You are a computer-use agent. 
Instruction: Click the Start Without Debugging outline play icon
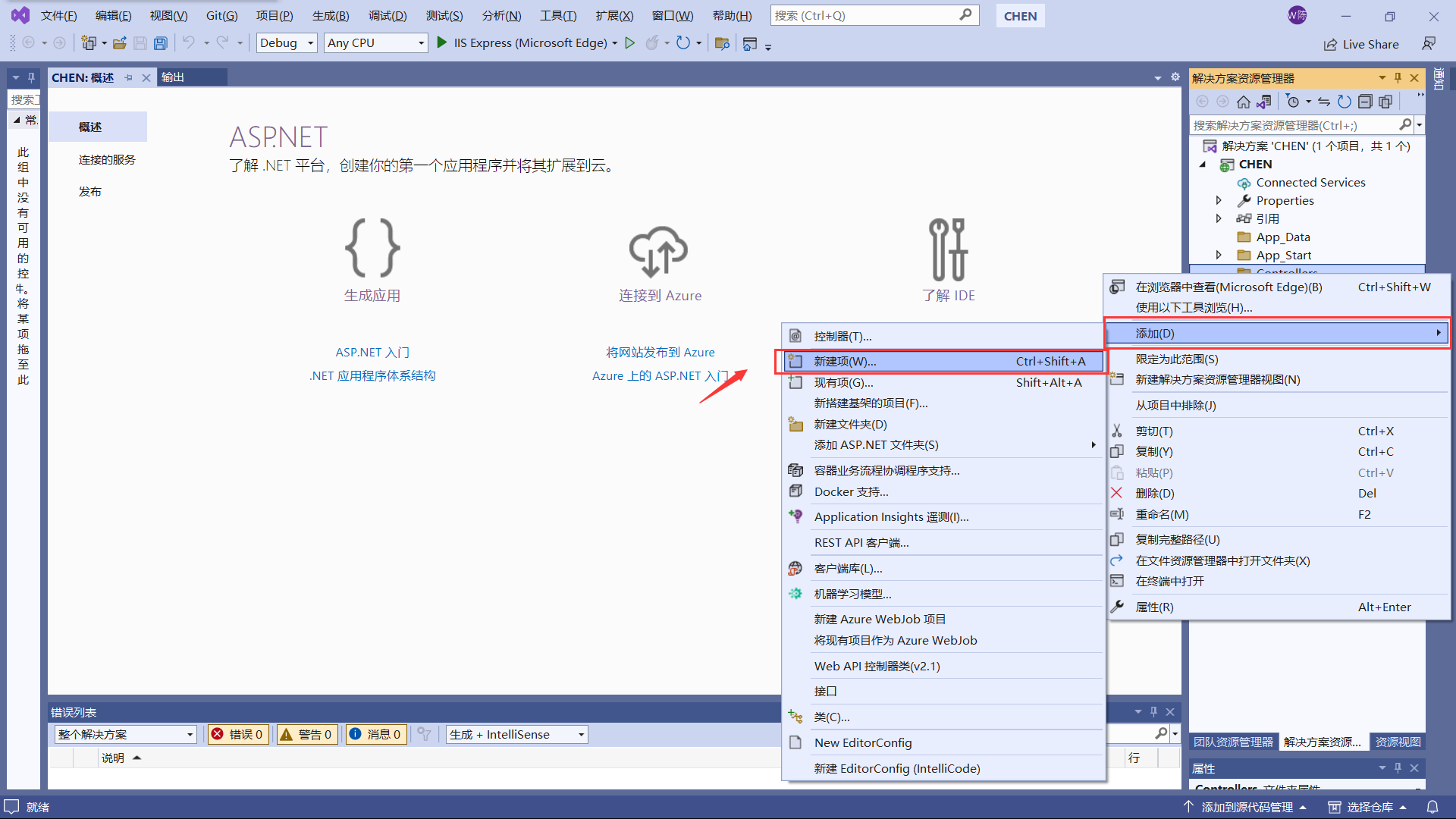pyautogui.click(x=629, y=43)
